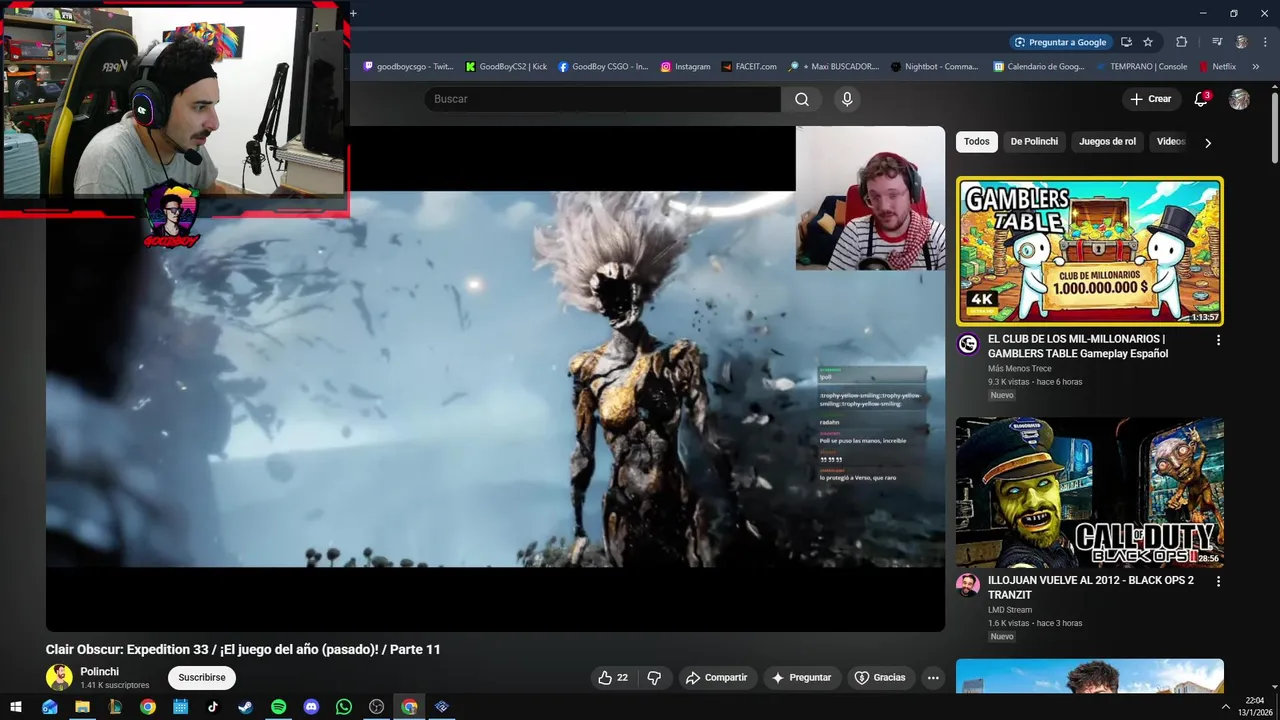This screenshot has width=1280, height=720.
Task: Open Netflix bookmark
Action: coord(1217,67)
